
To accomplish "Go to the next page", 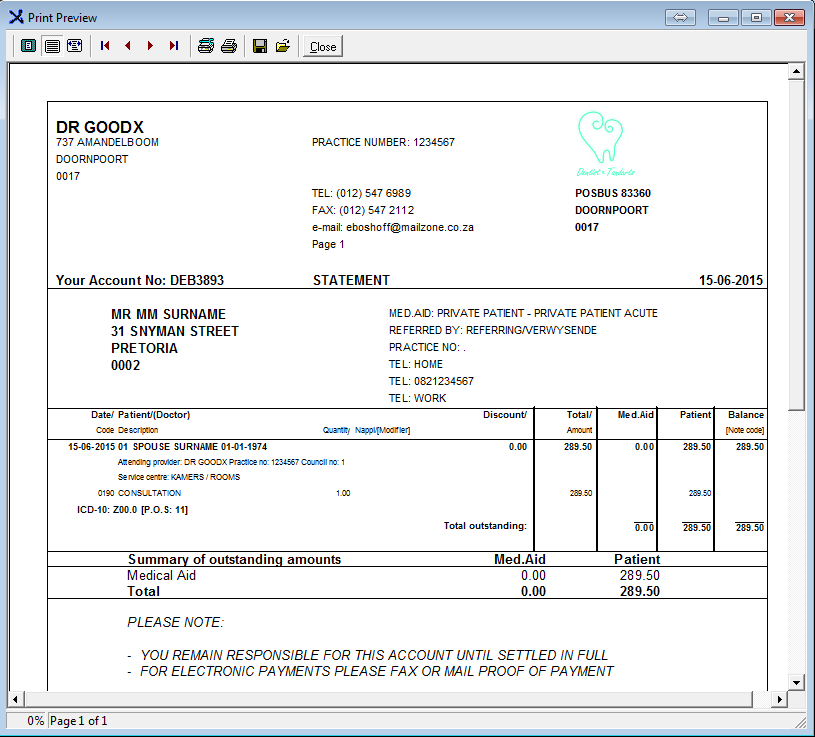I will (151, 46).
